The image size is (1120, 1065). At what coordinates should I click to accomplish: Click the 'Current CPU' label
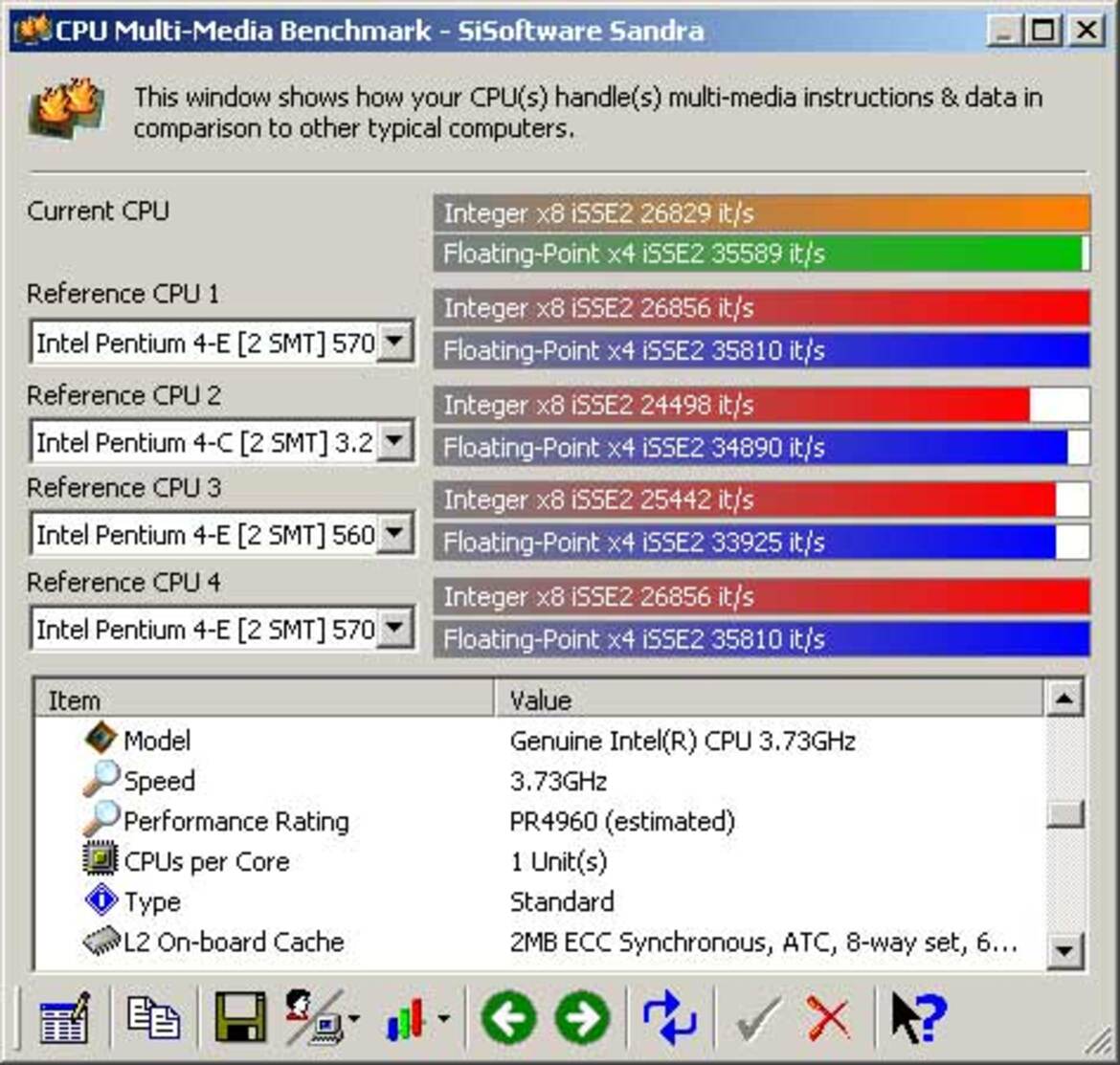(99, 211)
